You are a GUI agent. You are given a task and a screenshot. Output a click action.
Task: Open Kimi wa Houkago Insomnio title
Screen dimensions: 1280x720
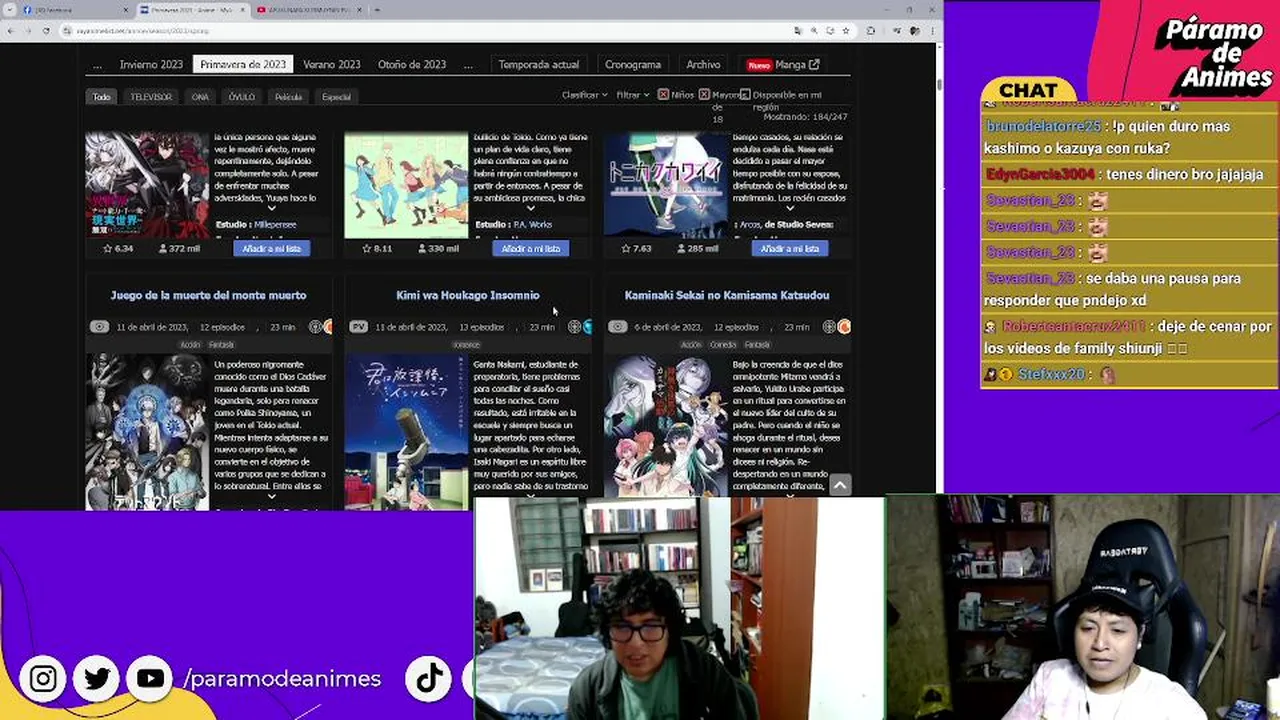tap(468, 295)
